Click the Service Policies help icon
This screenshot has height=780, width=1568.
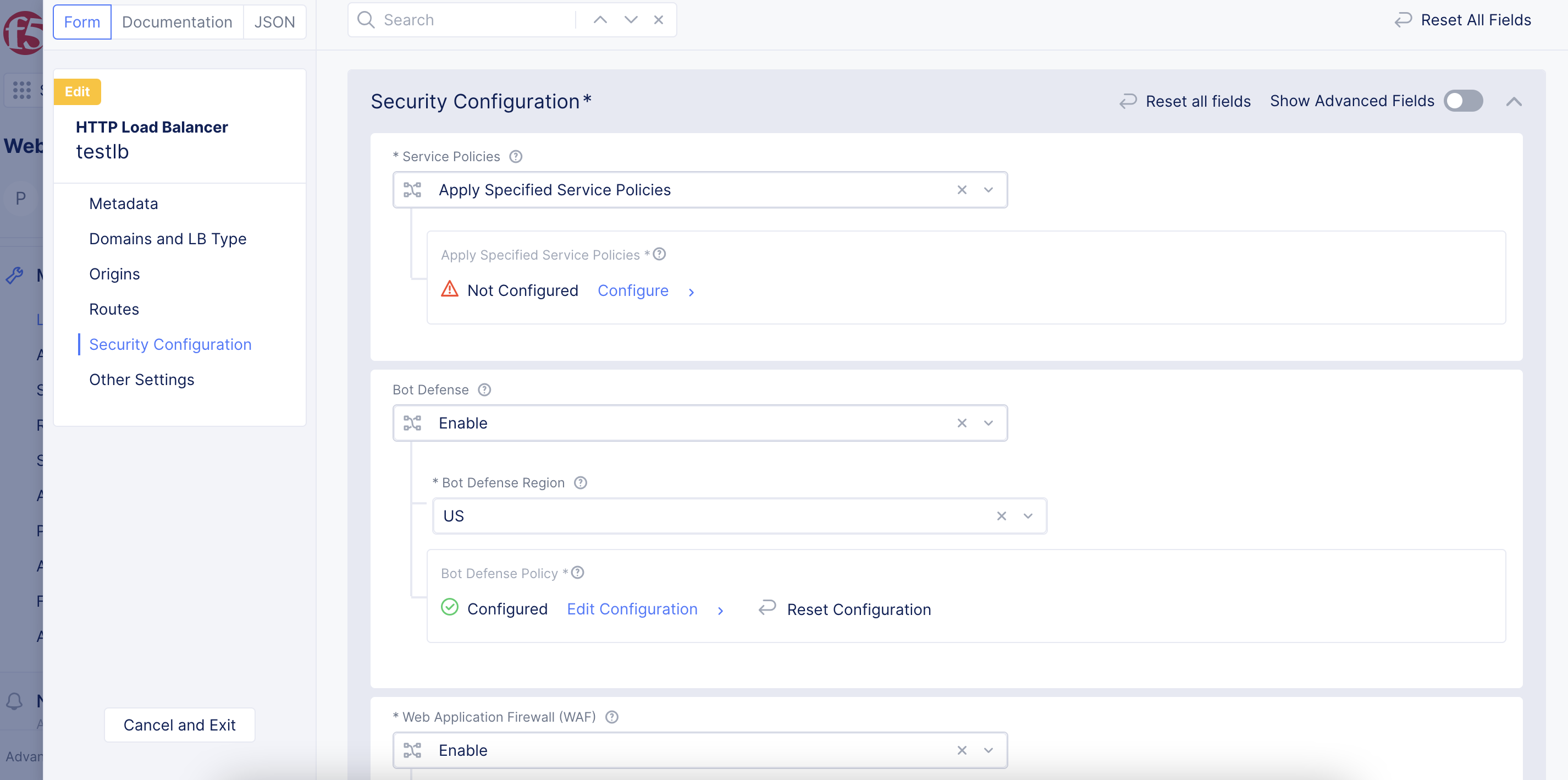coord(516,156)
